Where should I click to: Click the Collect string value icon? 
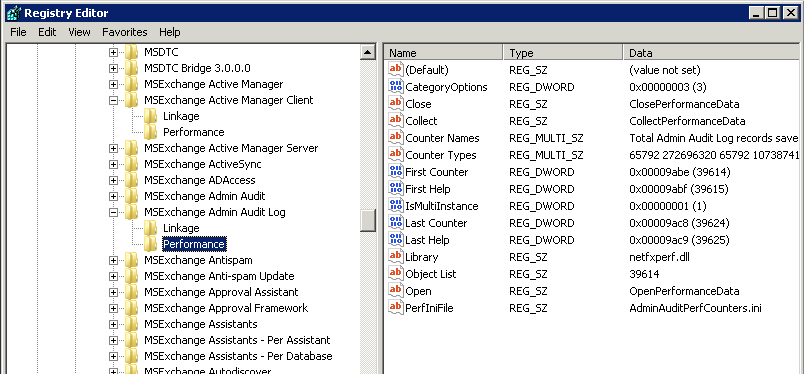pos(395,120)
